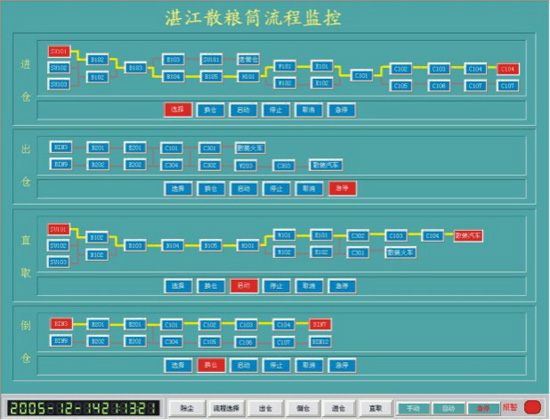The image size is (550, 420).
Task: Click the red 启动 button in 直取 section
Action: [244, 286]
